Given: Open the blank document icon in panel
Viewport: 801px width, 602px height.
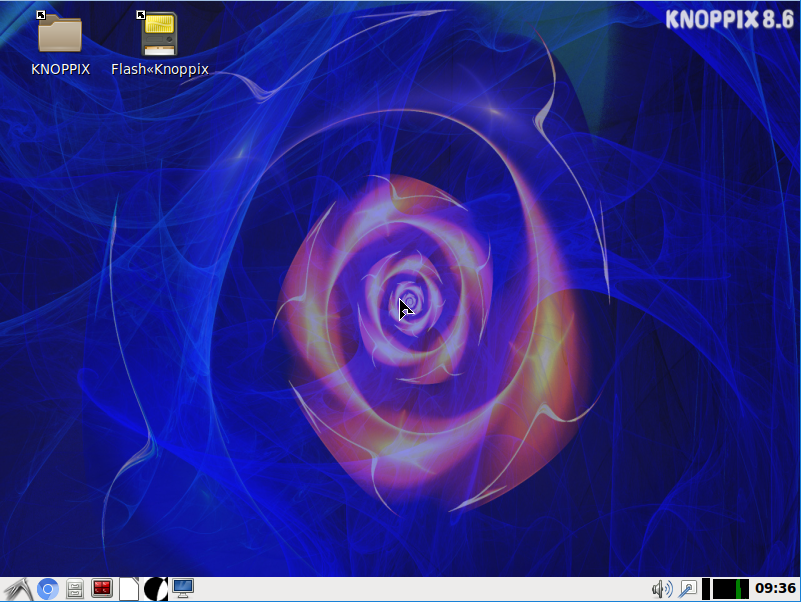Looking at the screenshot, I should pos(129,589).
